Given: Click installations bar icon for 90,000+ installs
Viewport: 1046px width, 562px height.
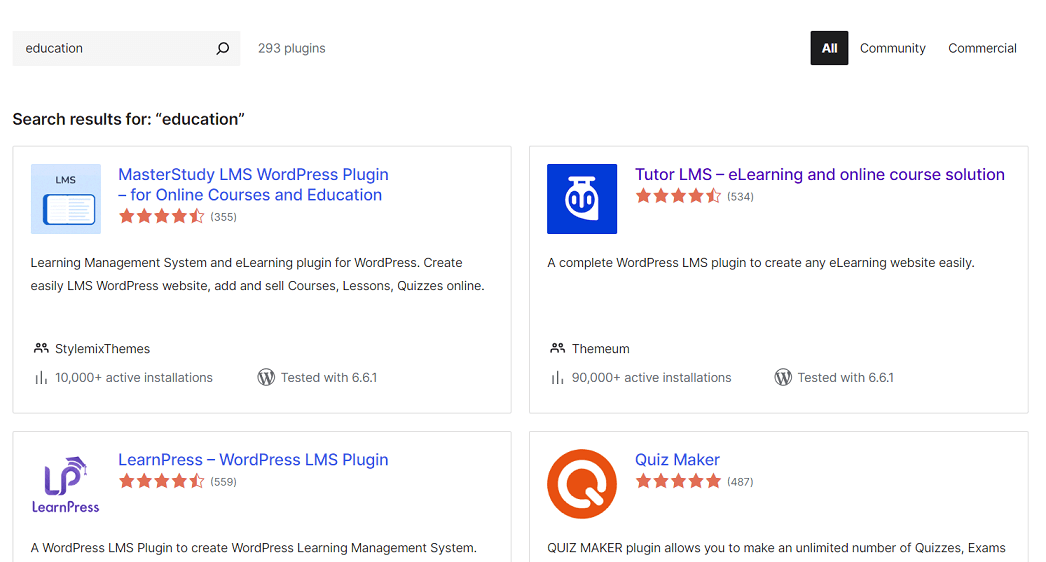Looking at the screenshot, I should pyautogui.click(x=558, y=378).
